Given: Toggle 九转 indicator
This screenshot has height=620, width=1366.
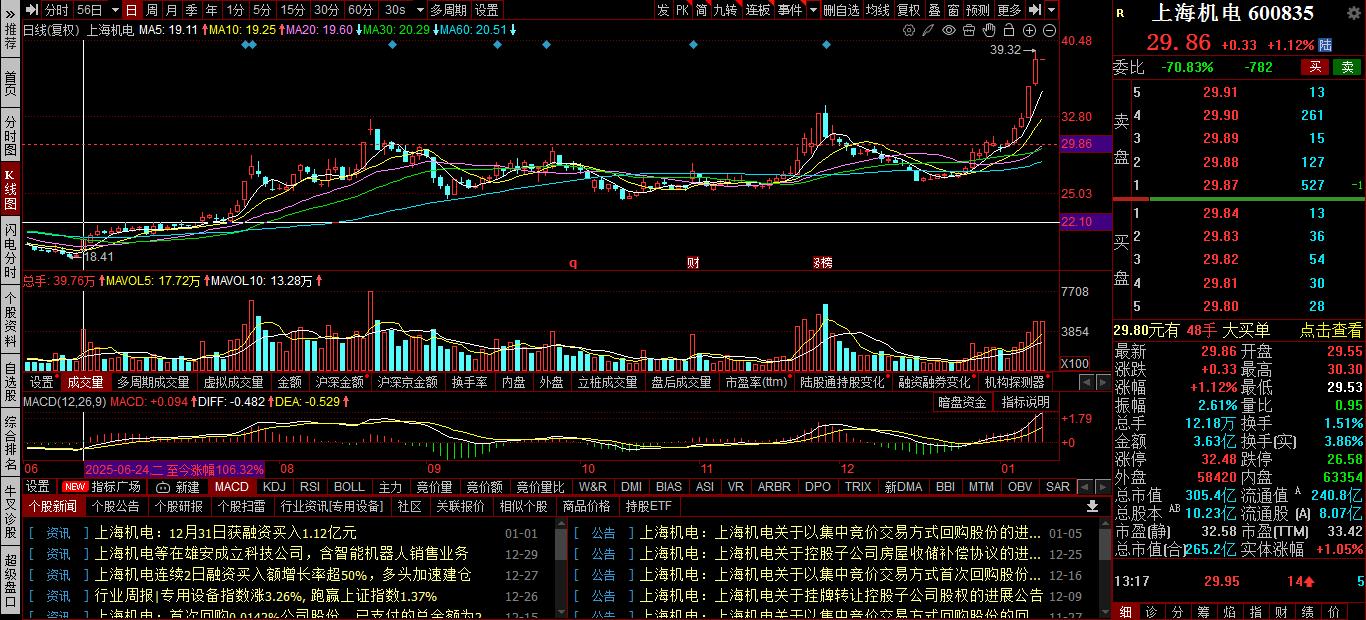Looking at the screenshot, I should click(725, 10).
